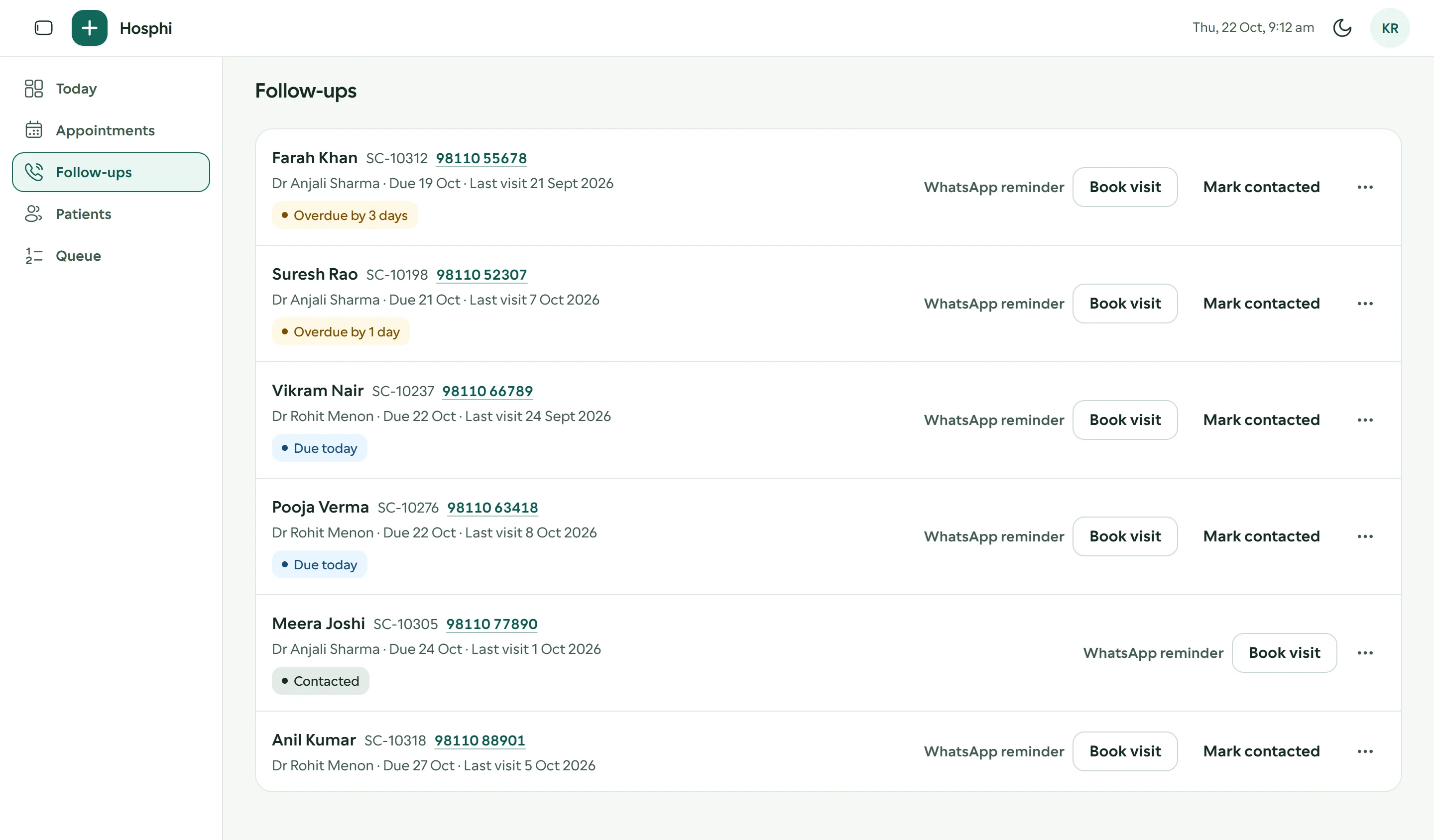
Task: Open more options for Farah Khan
Action: 1365,187
